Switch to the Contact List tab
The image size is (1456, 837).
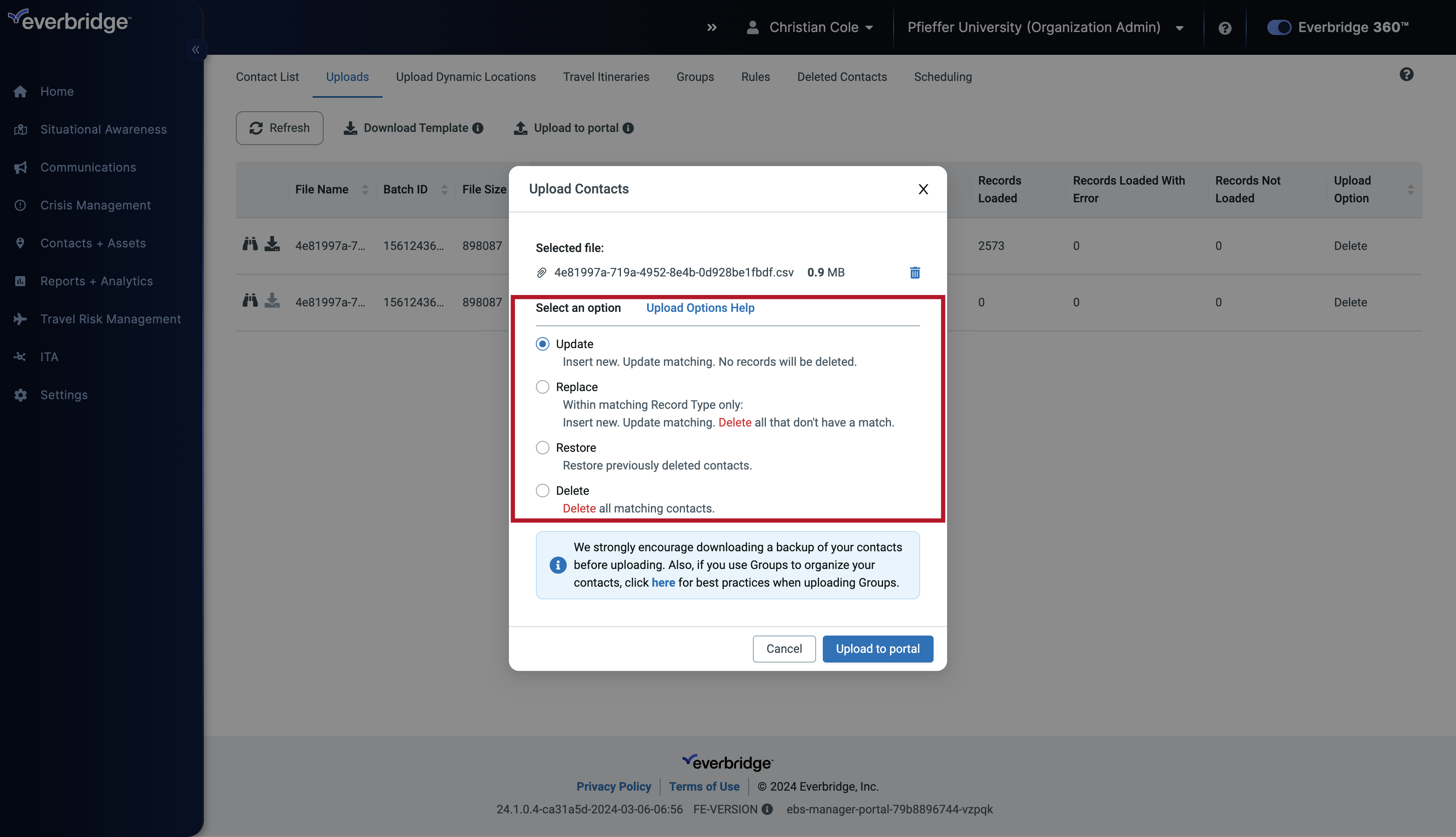(266, 76)
